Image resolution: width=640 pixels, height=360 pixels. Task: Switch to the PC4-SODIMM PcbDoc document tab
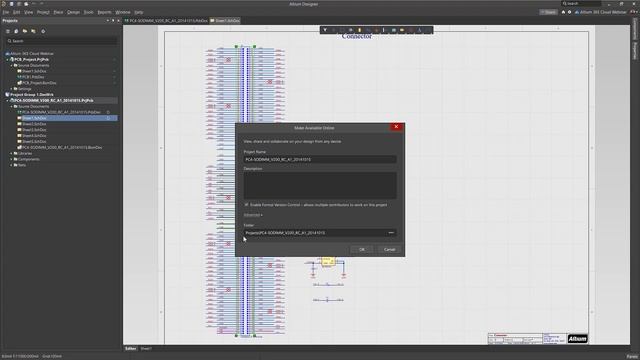(166, 20)
